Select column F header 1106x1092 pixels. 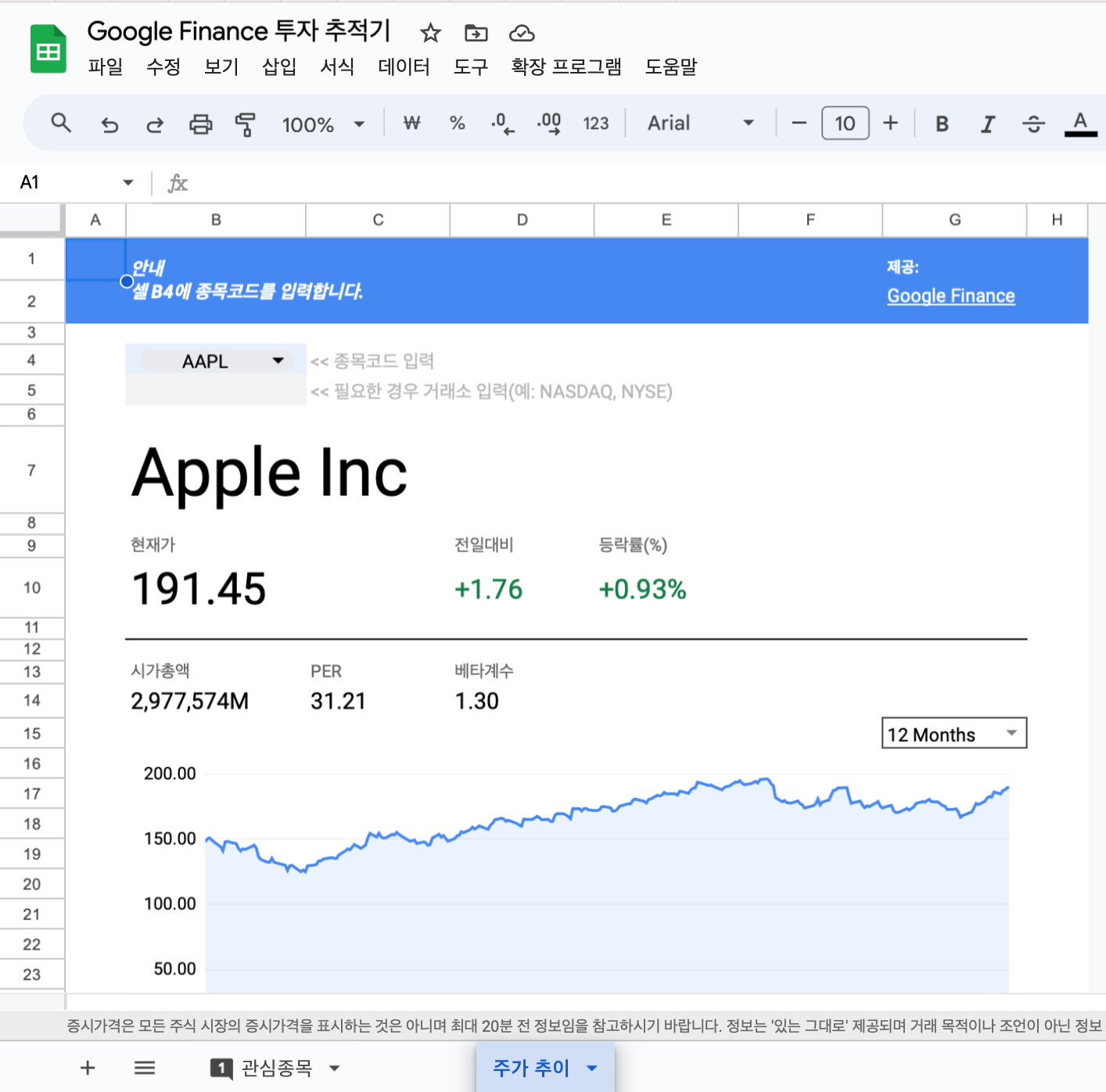click(x=810, y=220)
